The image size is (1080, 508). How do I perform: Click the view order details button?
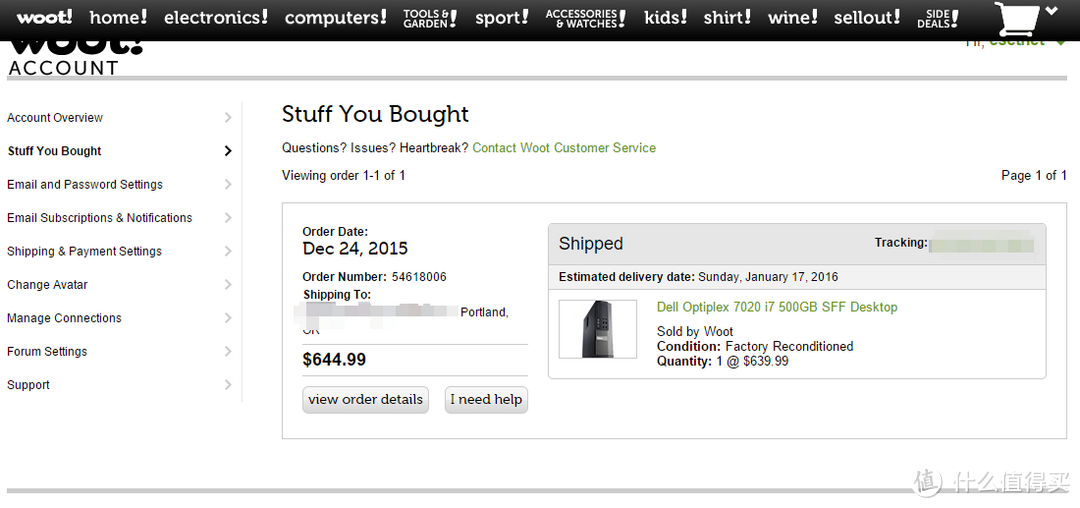pyautogui.click(x=365, y=400)
